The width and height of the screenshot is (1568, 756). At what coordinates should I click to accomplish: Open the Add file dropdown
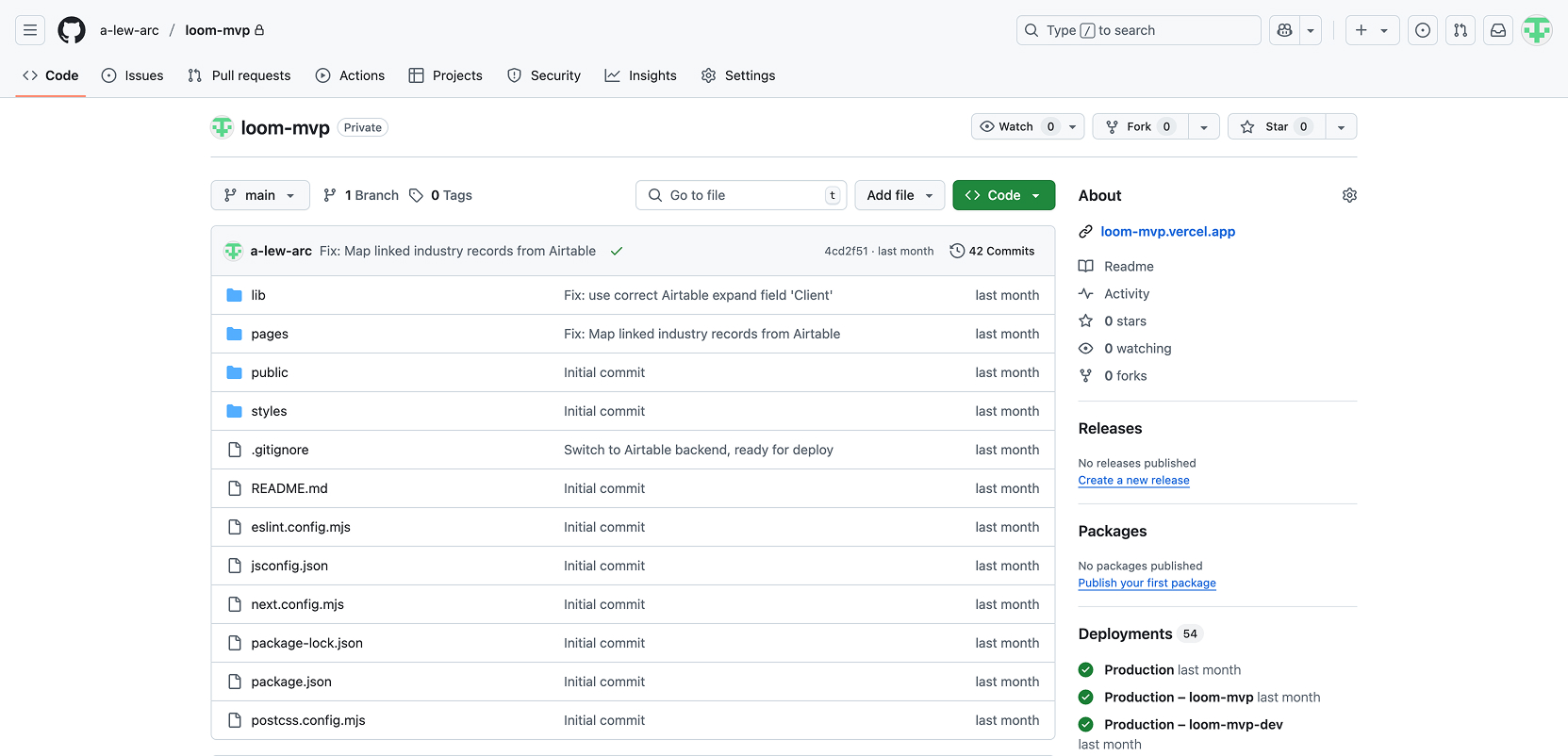tap(900, 195)
